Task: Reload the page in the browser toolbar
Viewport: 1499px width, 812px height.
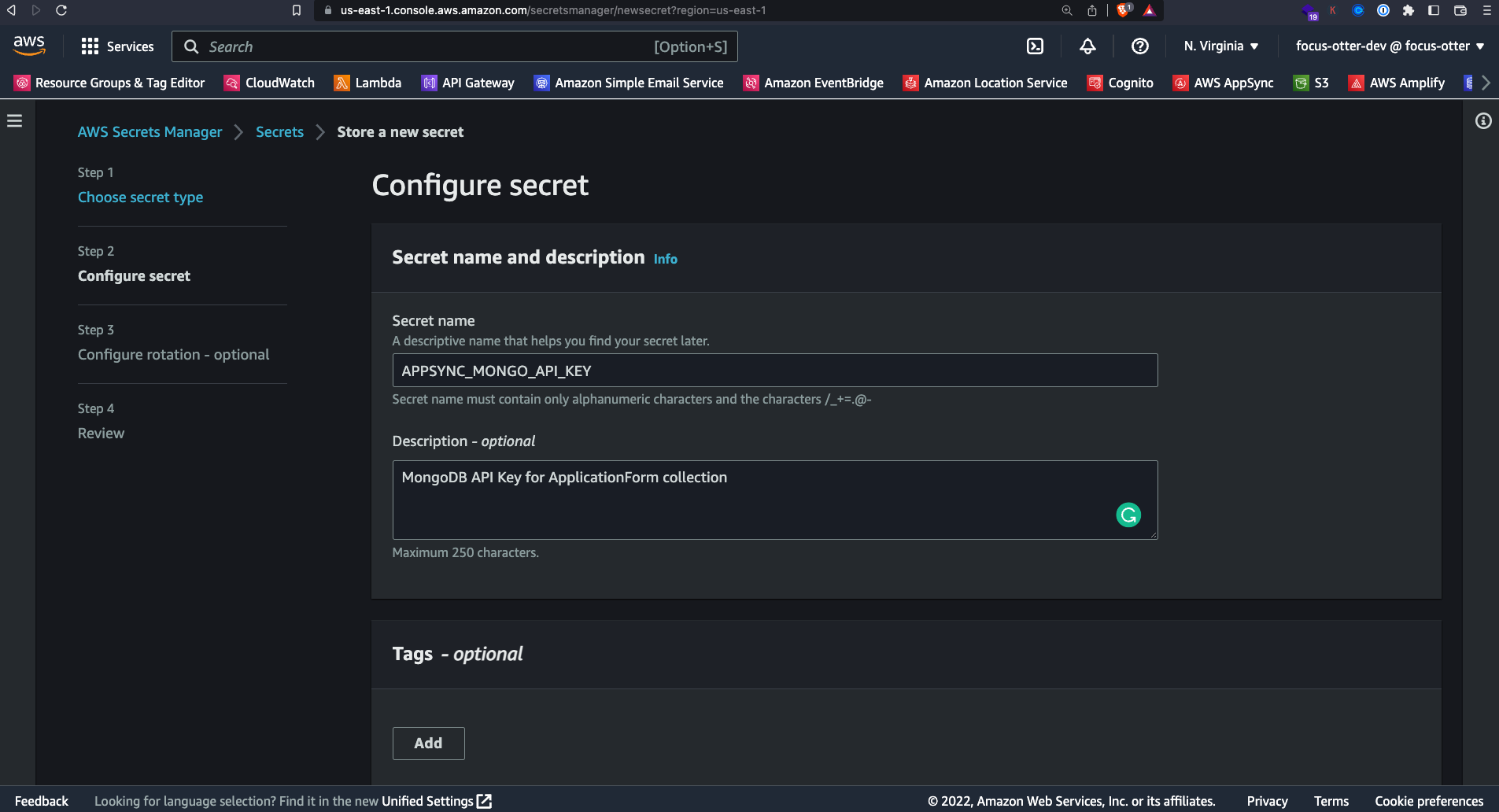Action: [61, 10]
